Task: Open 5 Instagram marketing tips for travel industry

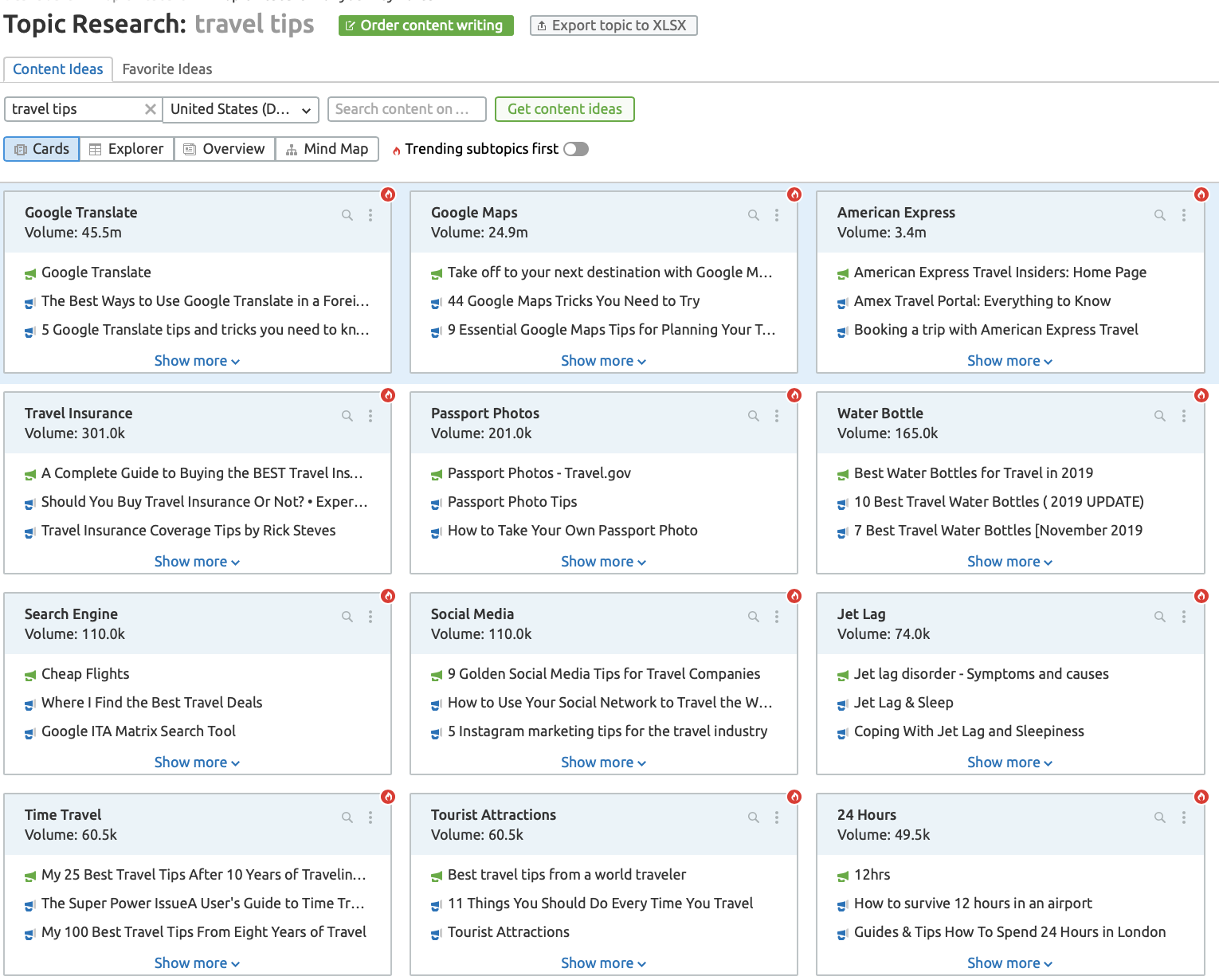Action: [x=607, y=731]
